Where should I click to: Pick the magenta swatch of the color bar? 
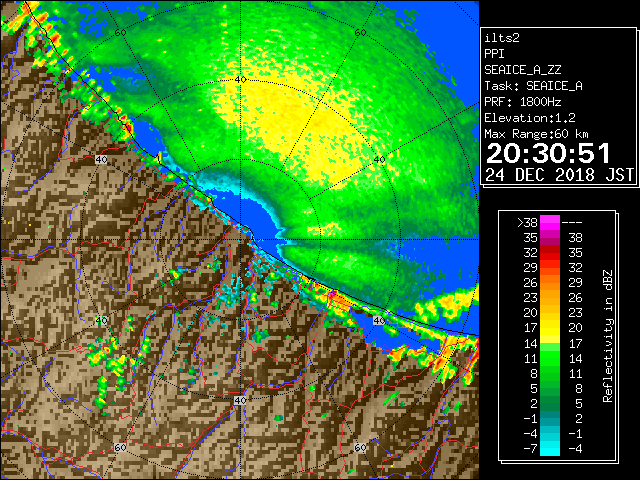[550, 222]
